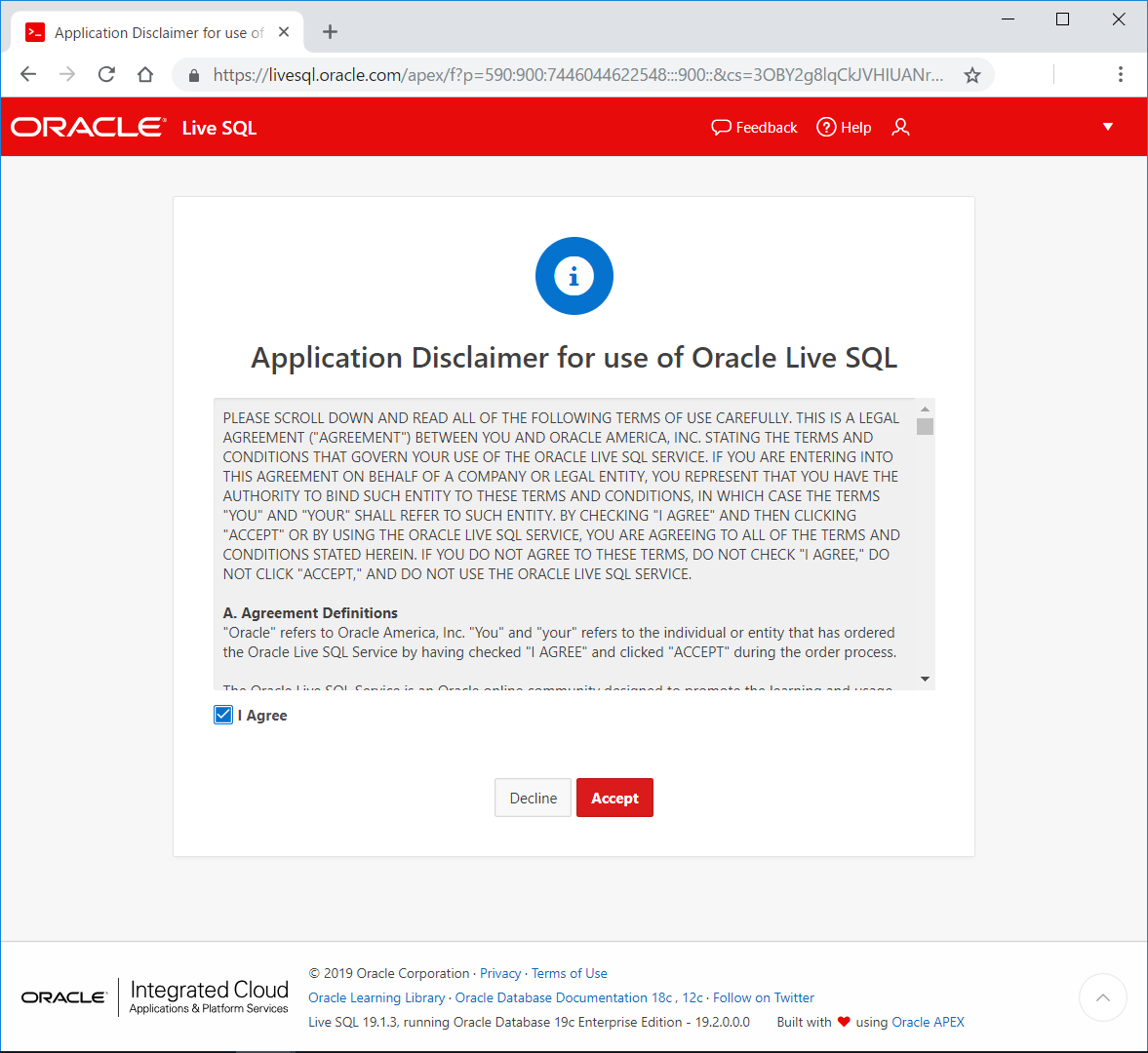Viewport: 1148px width, 1053px height.
Task: Expand the red header dropdown arrow
Action: [1108, 127]
